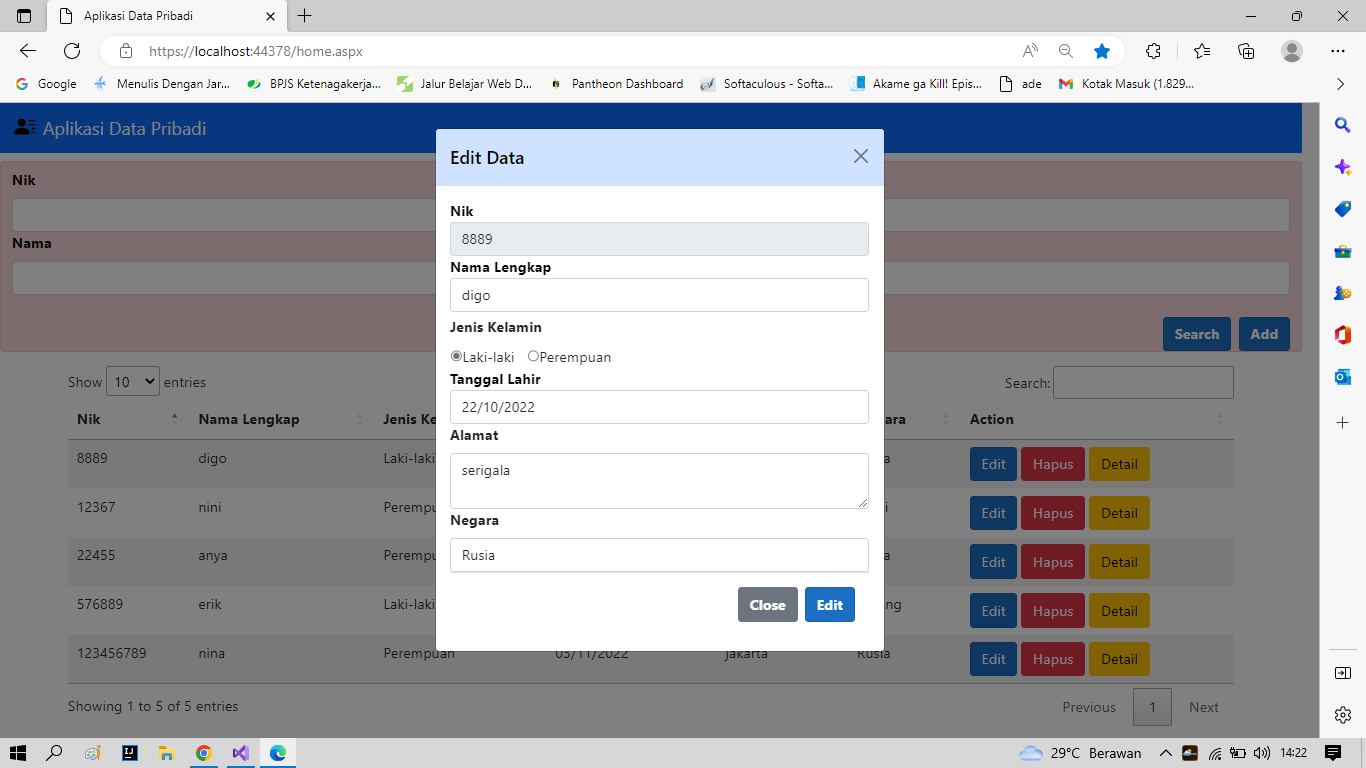Select the Perempuan radio button
The height and width of the screenshot is (768, 1366).
[x=533, y=356]
